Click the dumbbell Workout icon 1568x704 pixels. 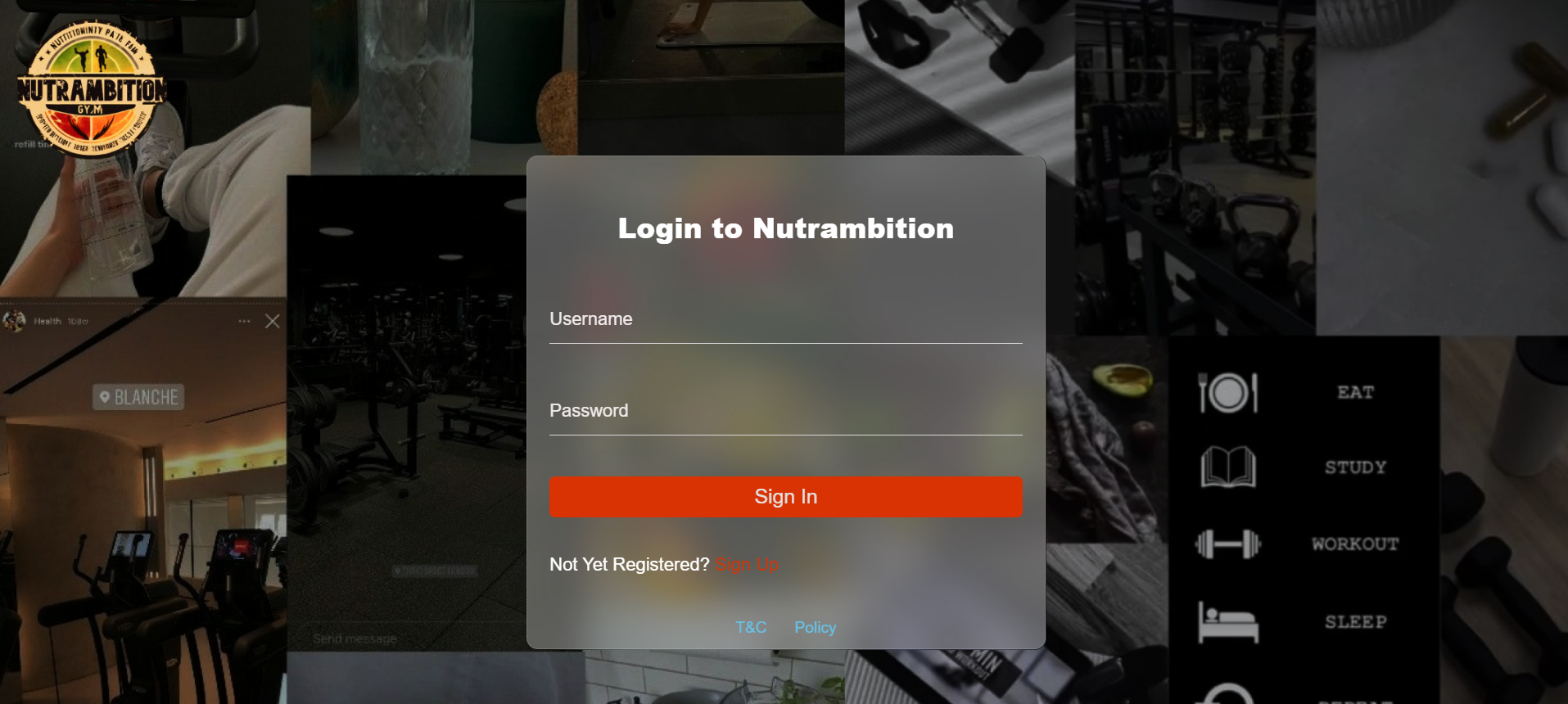pyautogui.click(x=1227, y=544)
